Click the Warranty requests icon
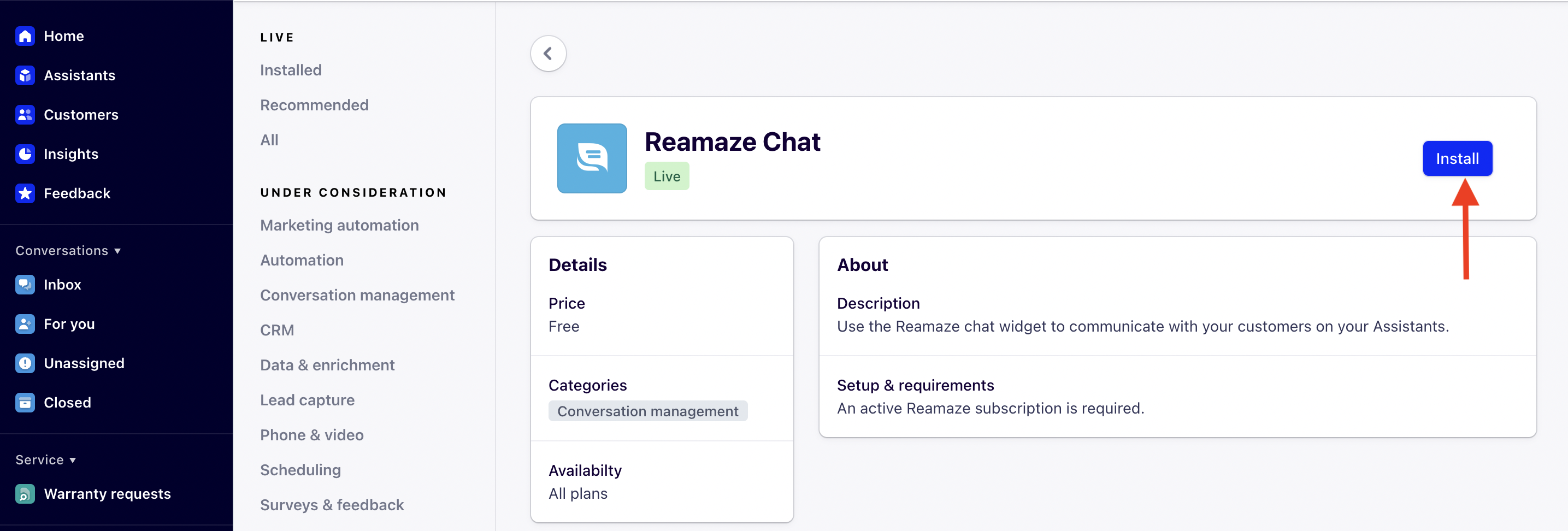Screen dimensions: 1568x531 pos(25,494)
